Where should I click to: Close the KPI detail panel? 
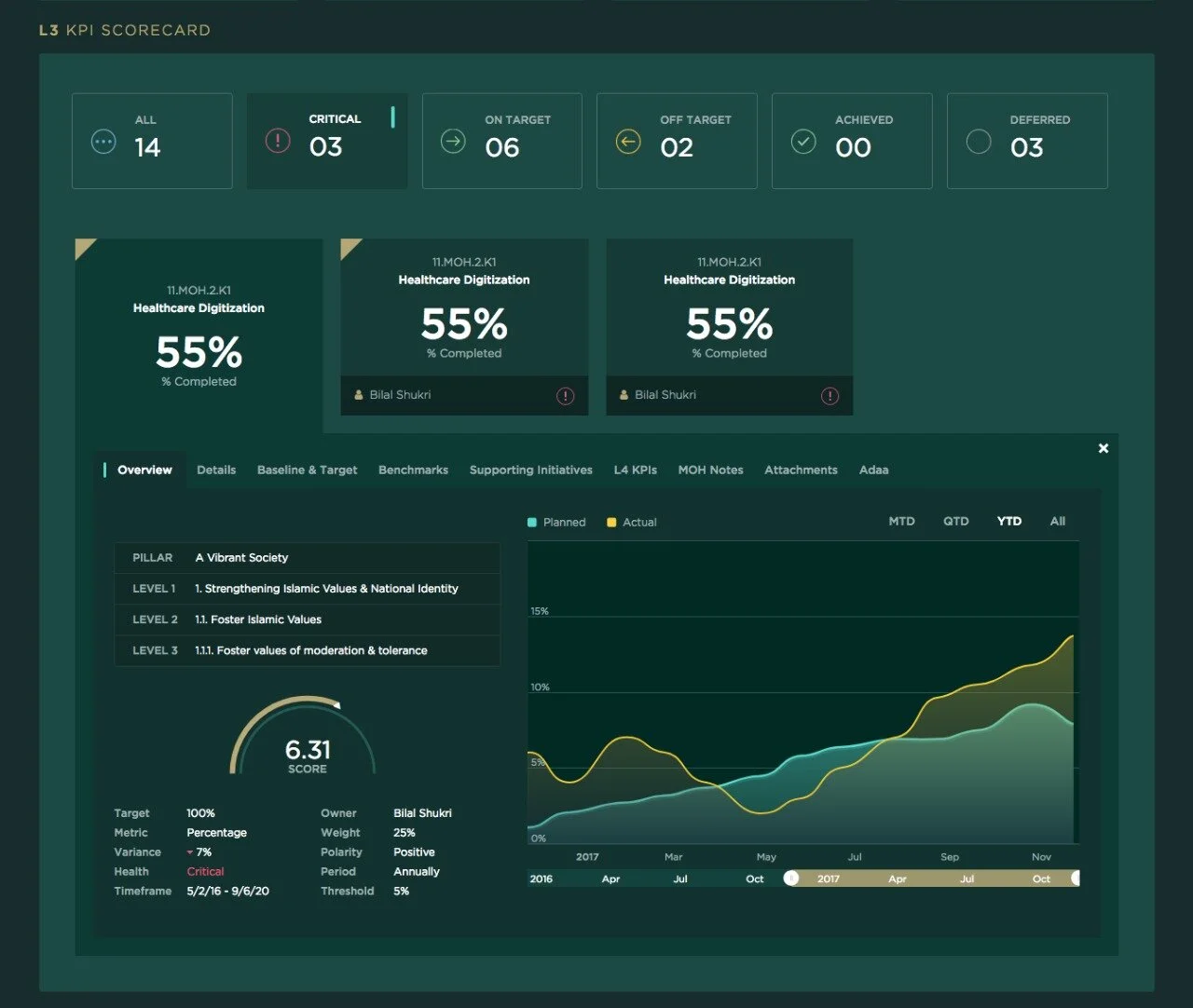(1104, 448)
